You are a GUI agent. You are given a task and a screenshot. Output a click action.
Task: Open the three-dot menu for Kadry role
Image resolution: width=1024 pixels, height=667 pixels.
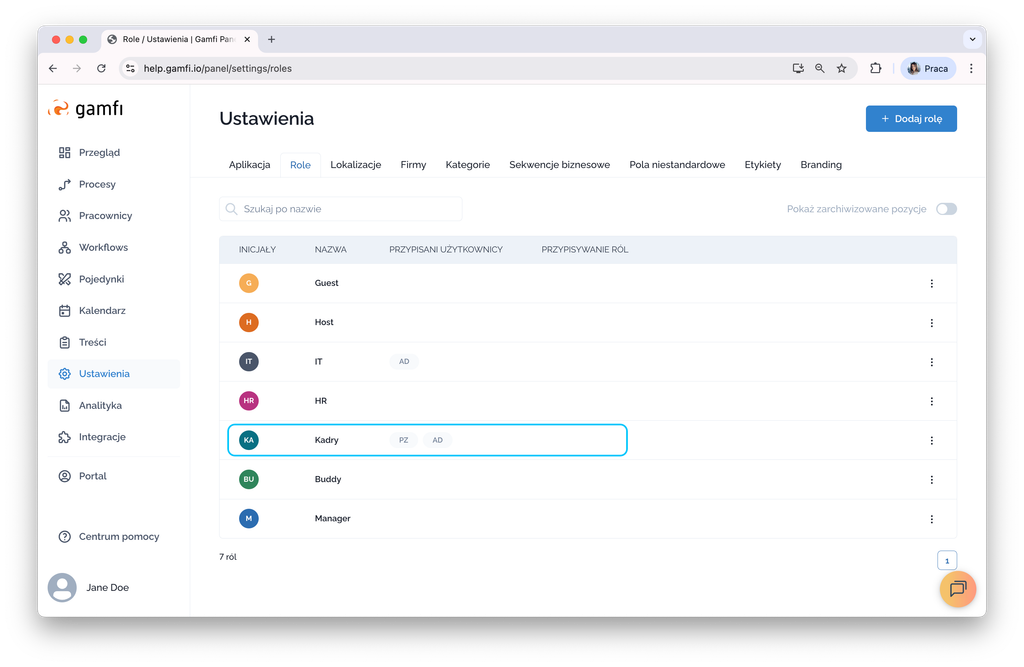[931, 440]
